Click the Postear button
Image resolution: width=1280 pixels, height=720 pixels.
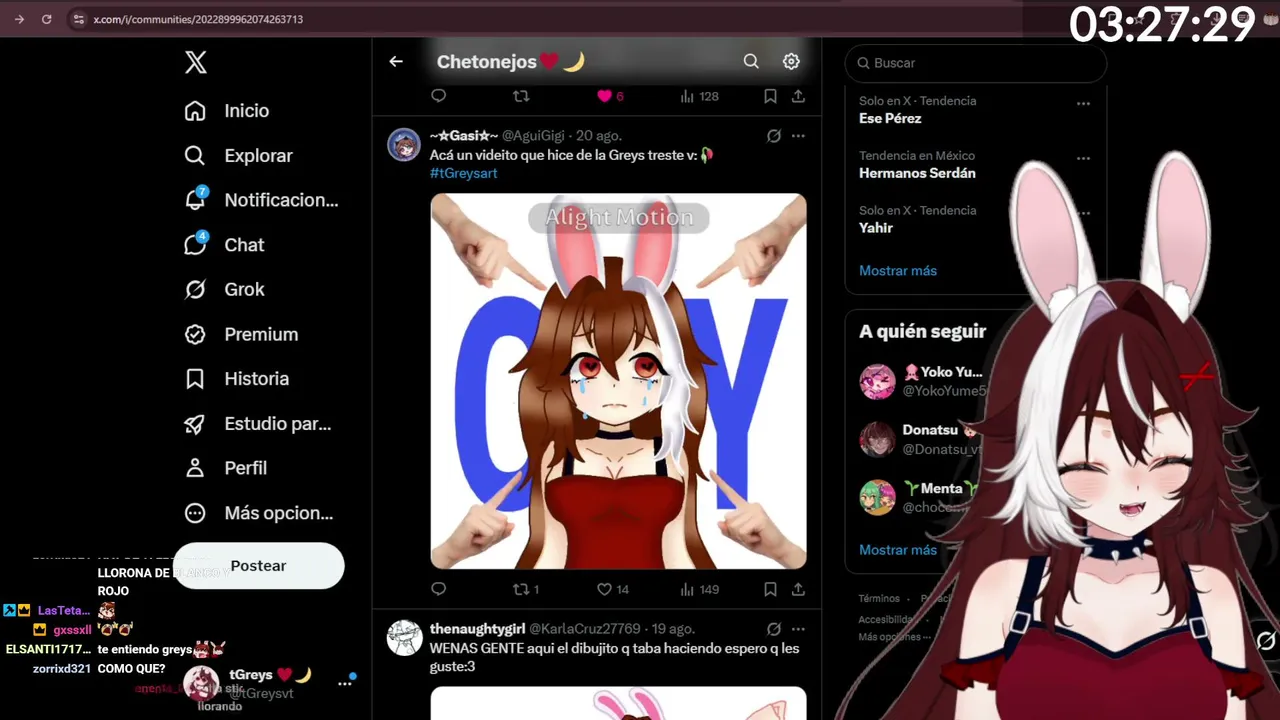[x=258, y=566]
